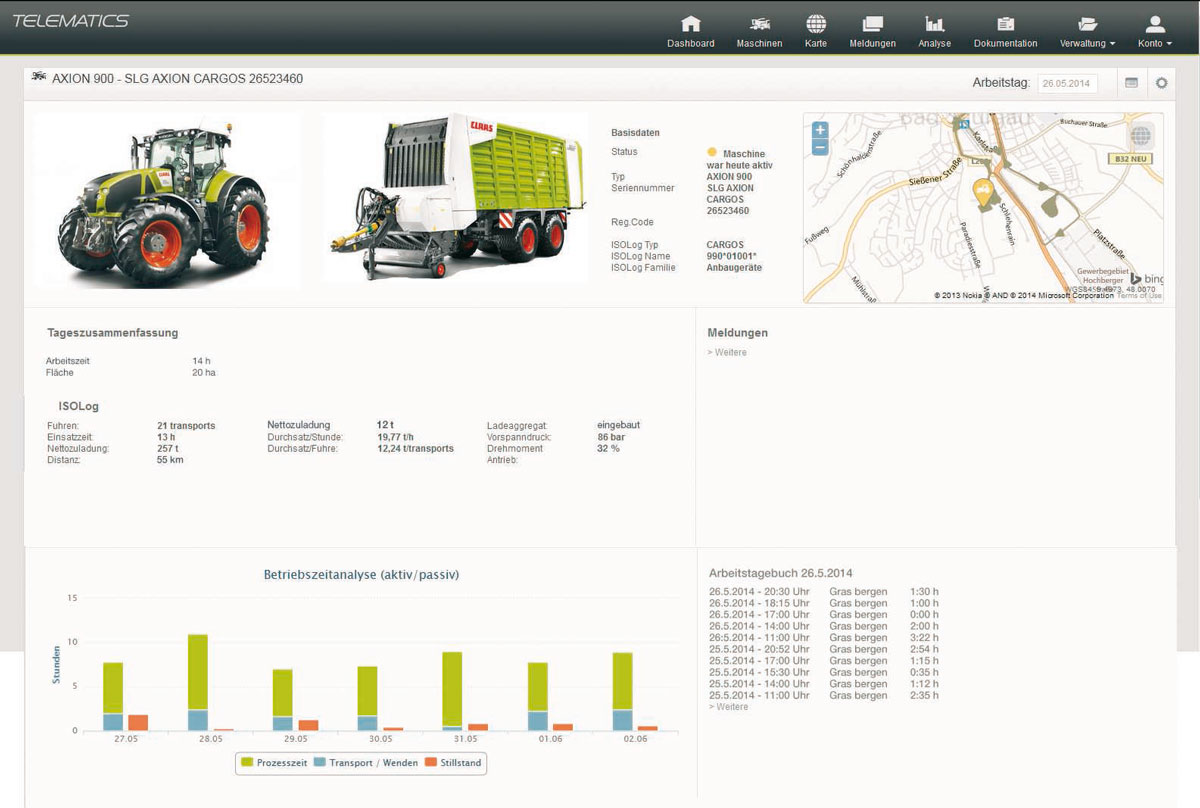Open Weitere link under Arbeitstagebuch
The height and width of the screenshot is (808, 1200).
[728, 707]
